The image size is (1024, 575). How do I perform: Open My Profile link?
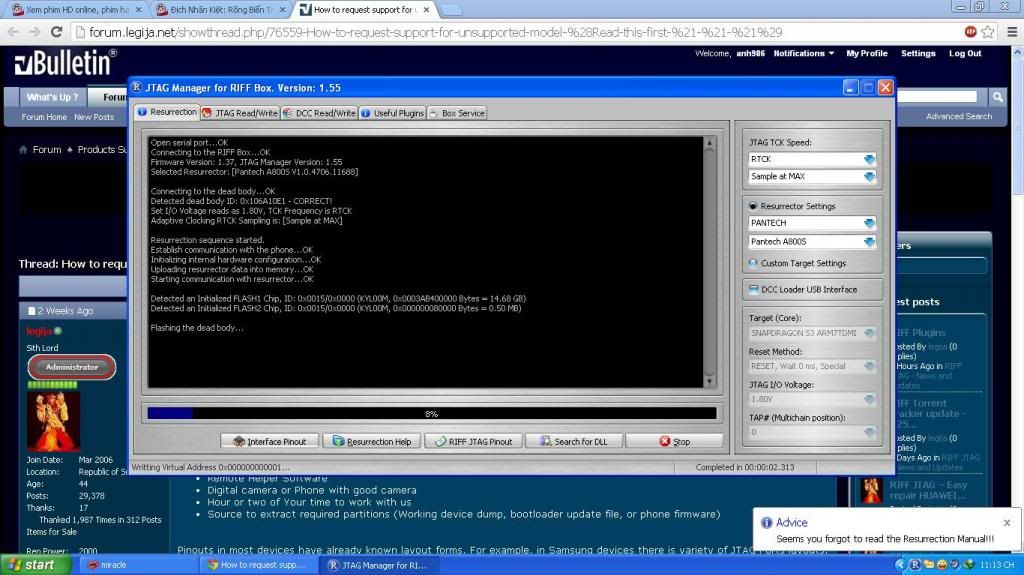(867, 54)
